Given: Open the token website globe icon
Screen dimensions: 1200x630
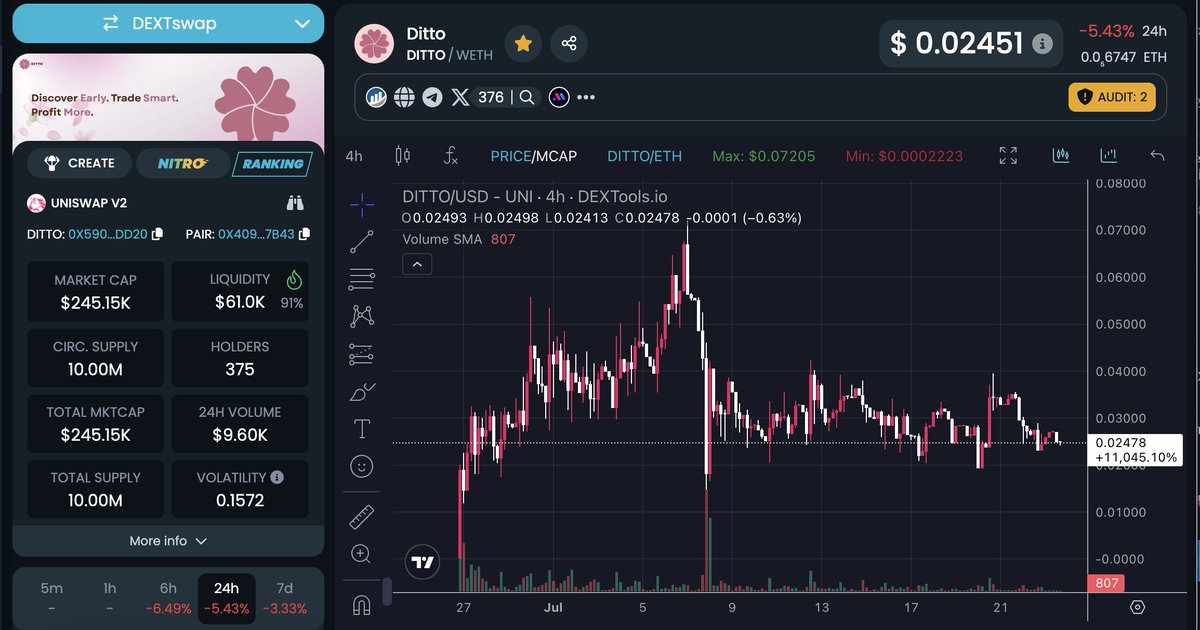Looking at the screenshot, I should pos(404,97).
